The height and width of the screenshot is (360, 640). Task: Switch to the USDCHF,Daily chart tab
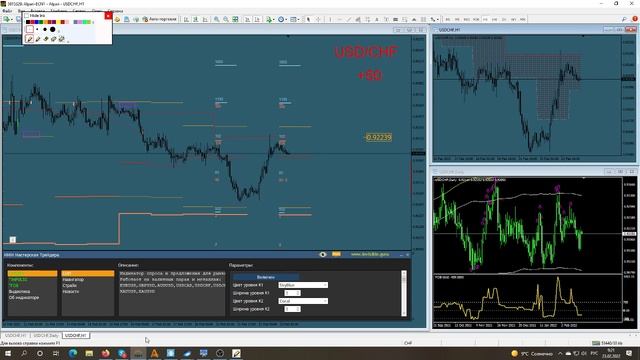pos(46,335)
